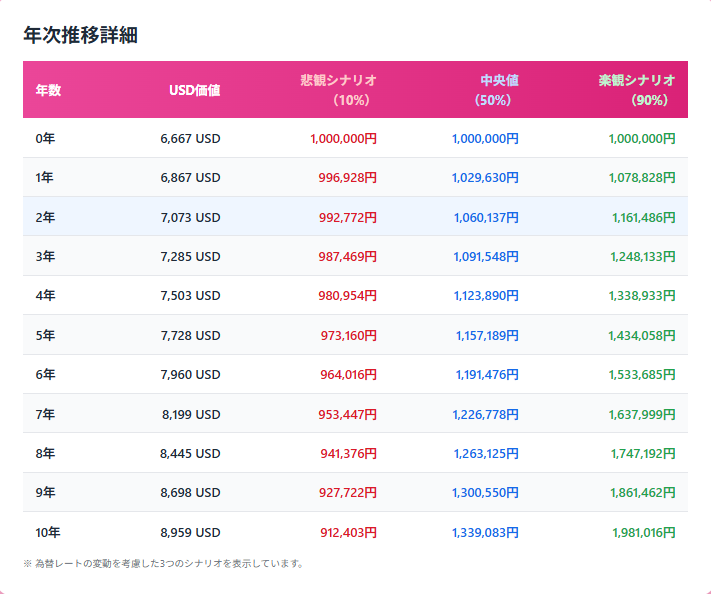Image resolution: width=711 pixels, height=594 pixels.
Task: Select optimistic value 1,981,016円
Action: click(641, 532)
